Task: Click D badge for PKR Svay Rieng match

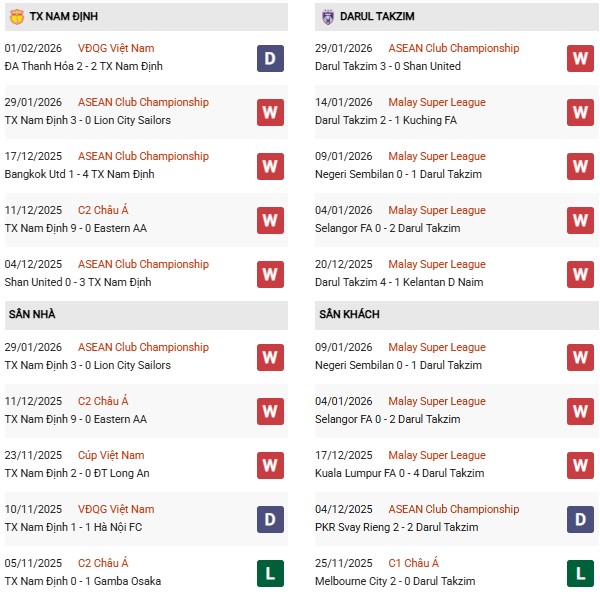Action: [580, 518]
